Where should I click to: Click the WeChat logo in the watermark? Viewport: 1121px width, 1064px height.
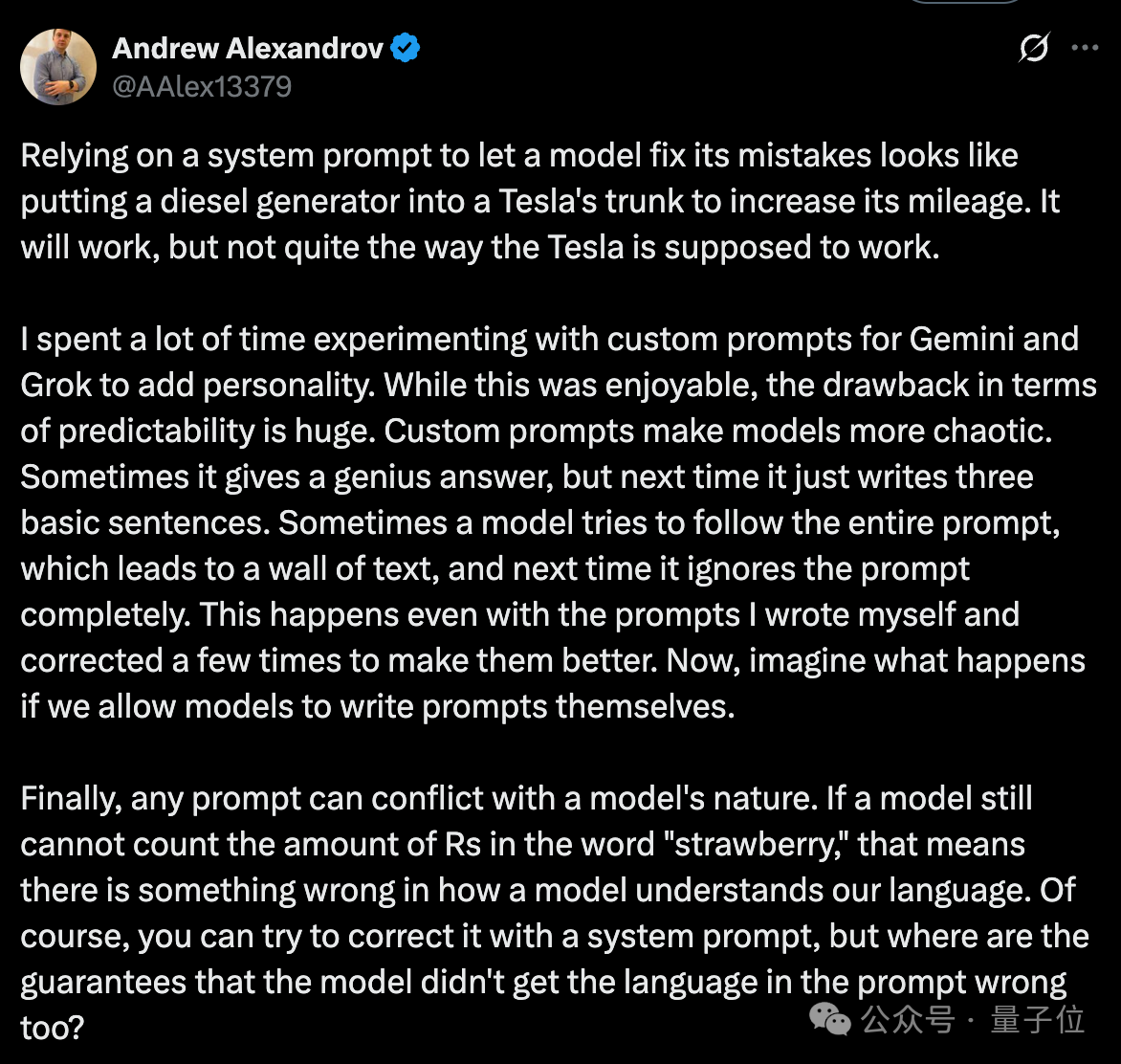(829, 1019)
